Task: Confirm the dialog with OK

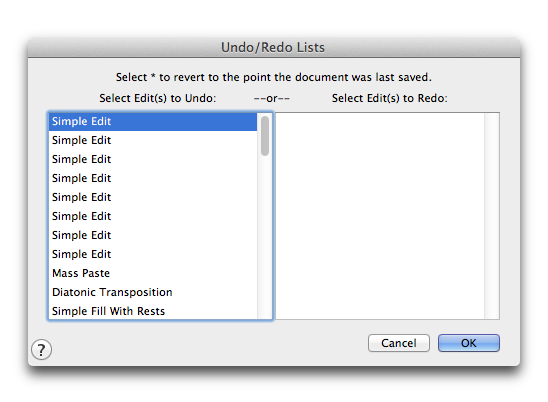Action: point(469,343)
